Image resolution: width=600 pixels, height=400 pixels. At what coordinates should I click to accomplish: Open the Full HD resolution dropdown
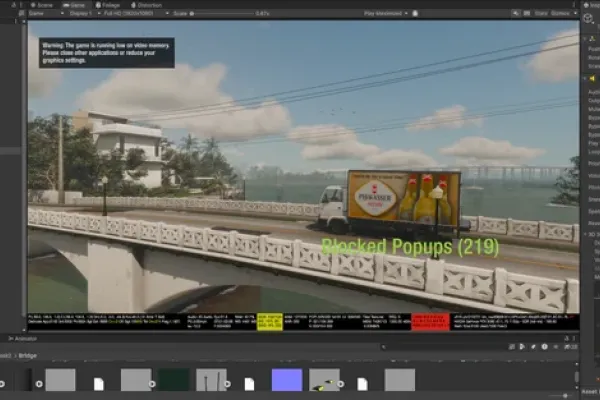click(x=136, y=13)
